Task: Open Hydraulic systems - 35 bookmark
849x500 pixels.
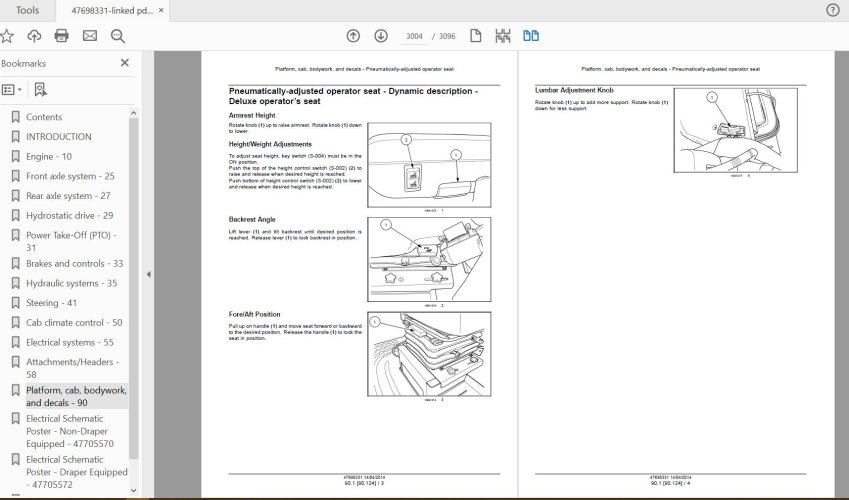Action: click(x=71, y=283)
